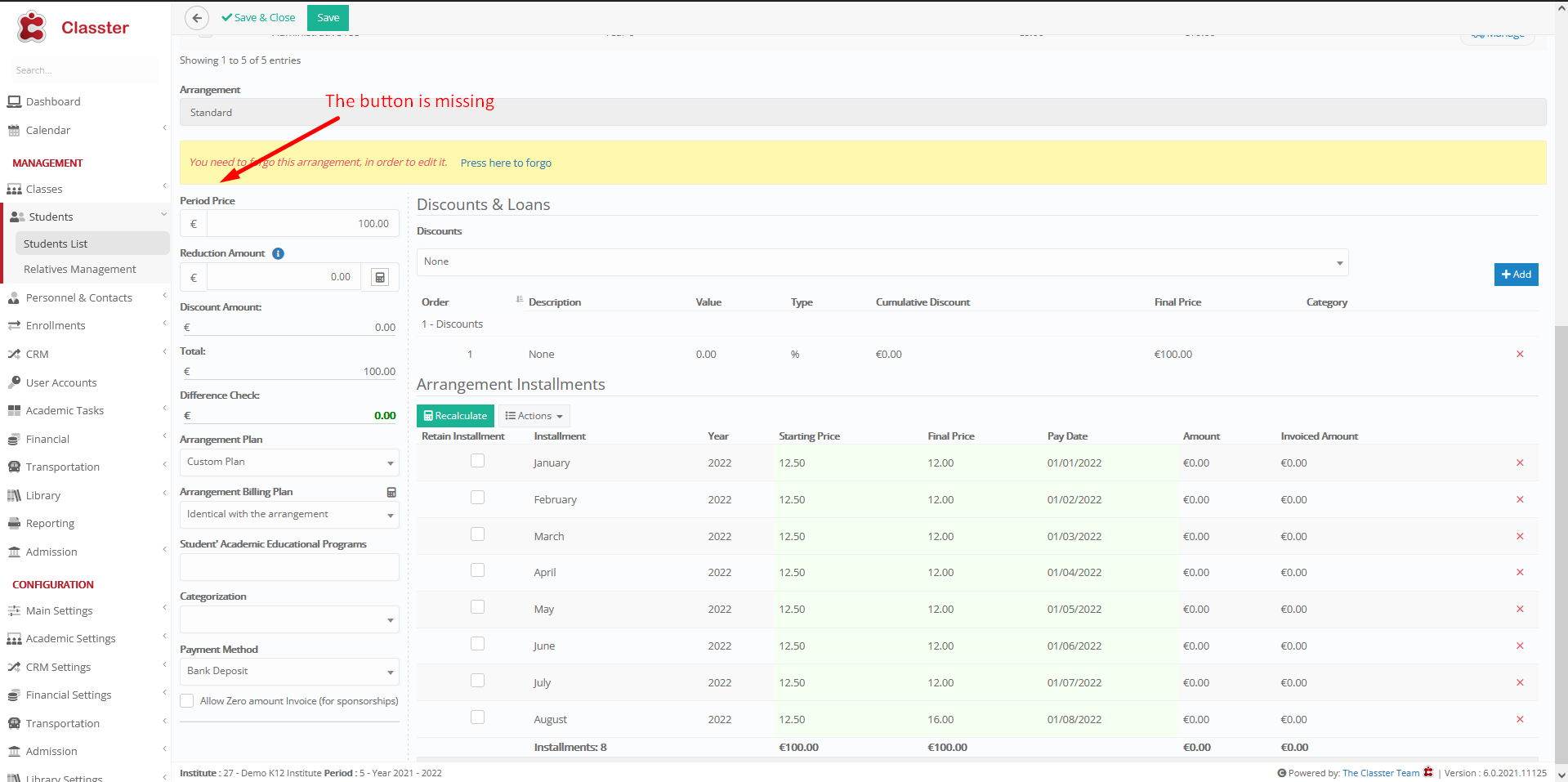
Task: Open the Categorization dropdown
Action: 289,619
